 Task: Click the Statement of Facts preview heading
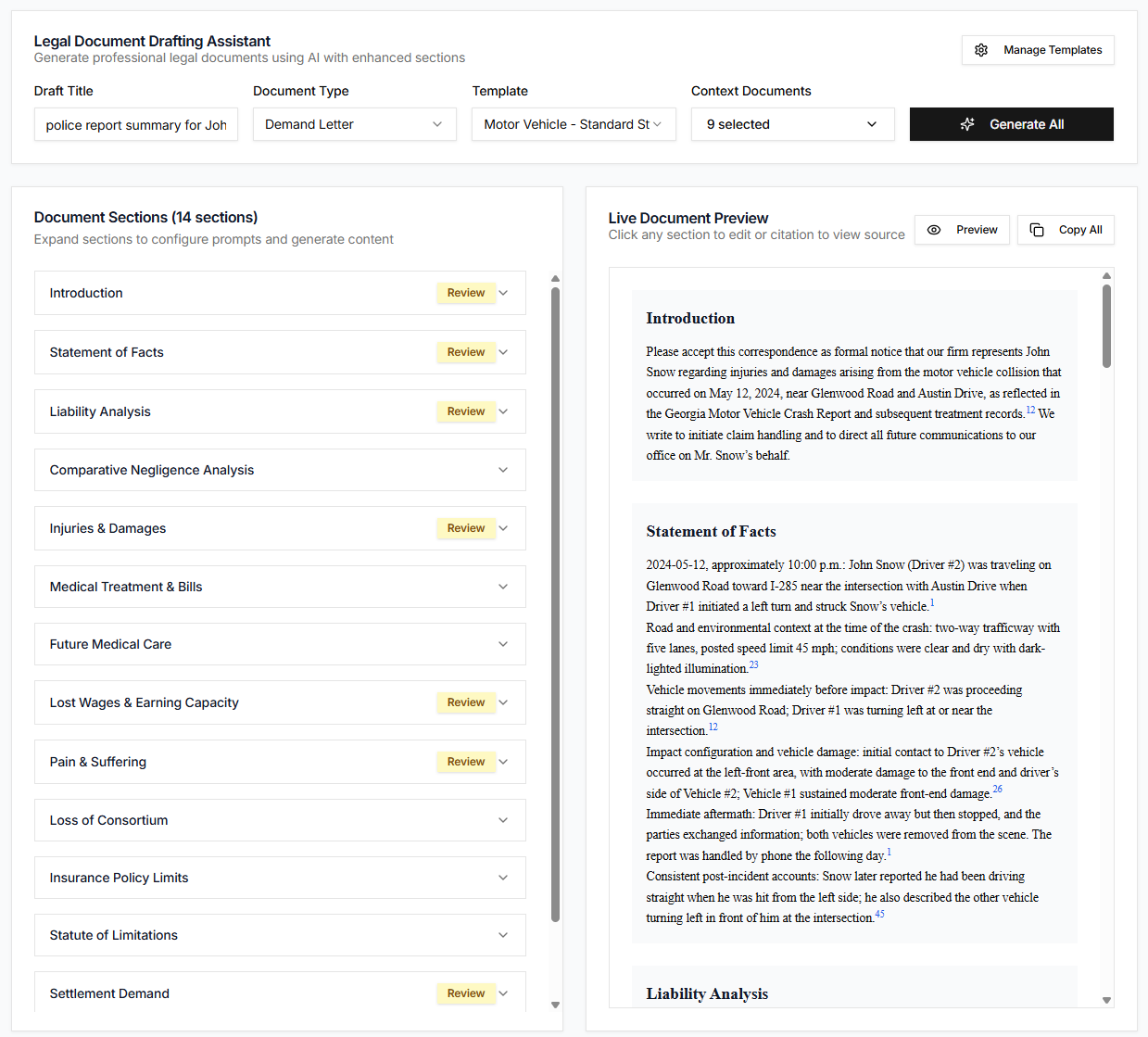(711, 532)
